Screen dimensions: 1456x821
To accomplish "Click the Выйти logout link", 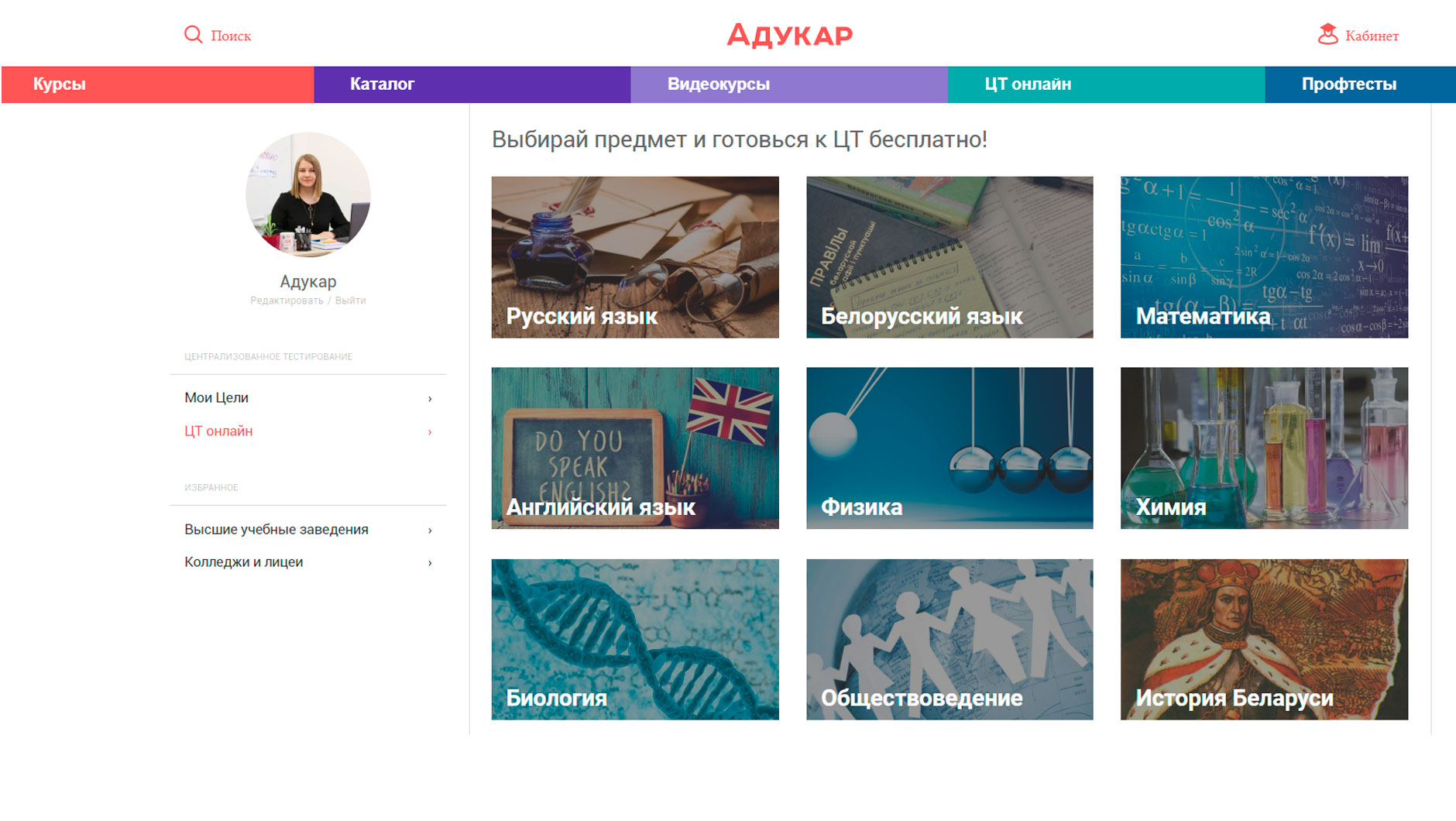I will tap(350, 301).
